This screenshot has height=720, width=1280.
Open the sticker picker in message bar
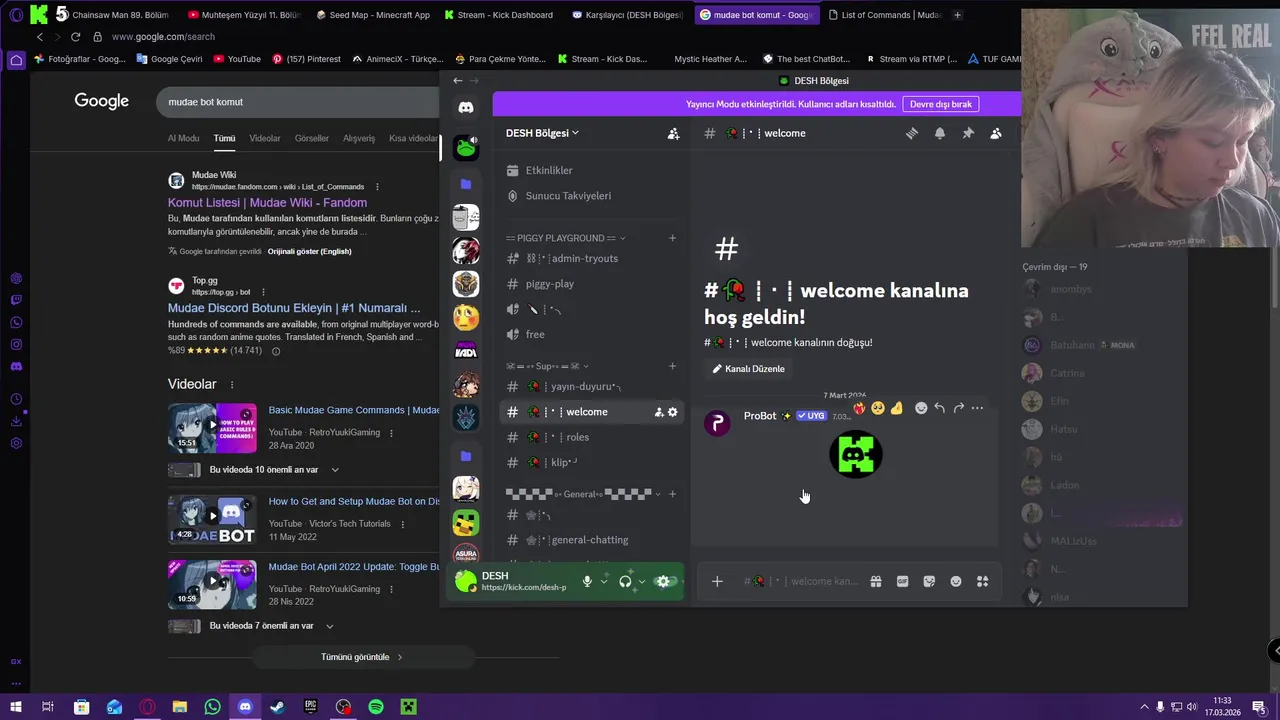click(x=929, y=581)
